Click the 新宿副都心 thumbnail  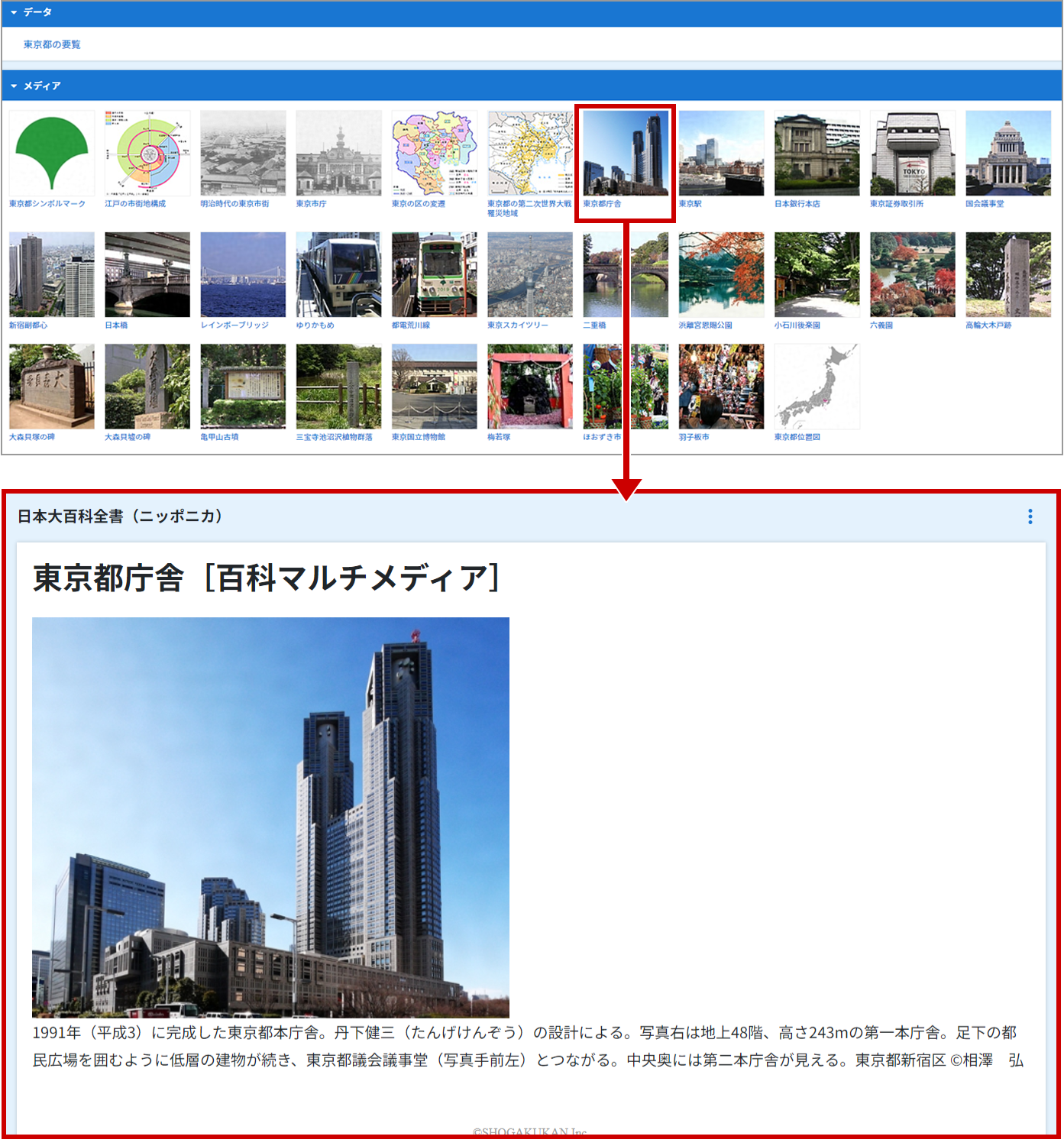tap(52, 274)
